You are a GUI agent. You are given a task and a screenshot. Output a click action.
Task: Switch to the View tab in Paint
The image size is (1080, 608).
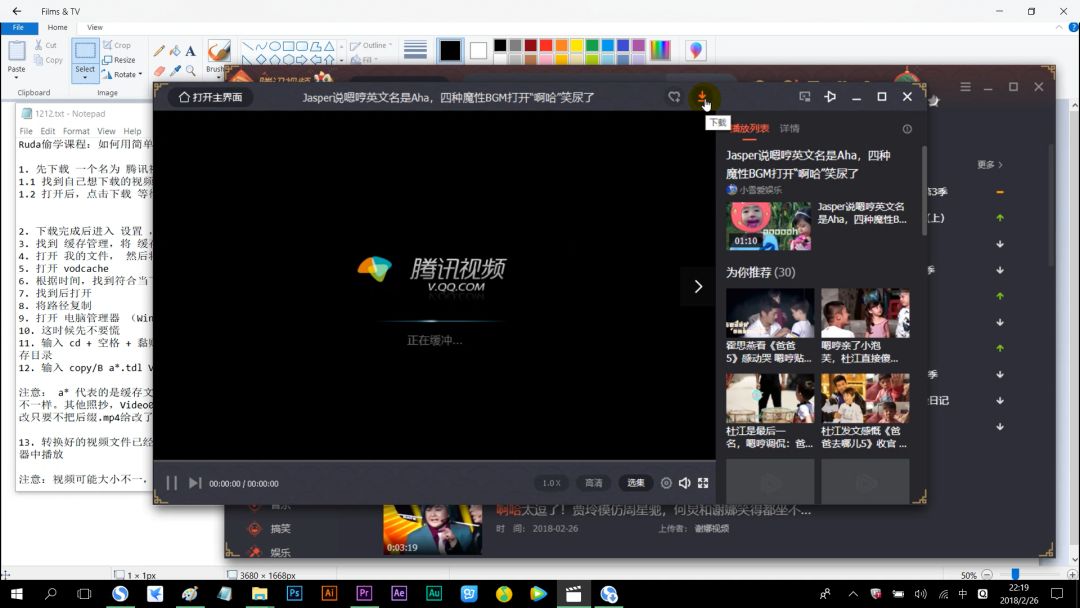pos(95,28)
